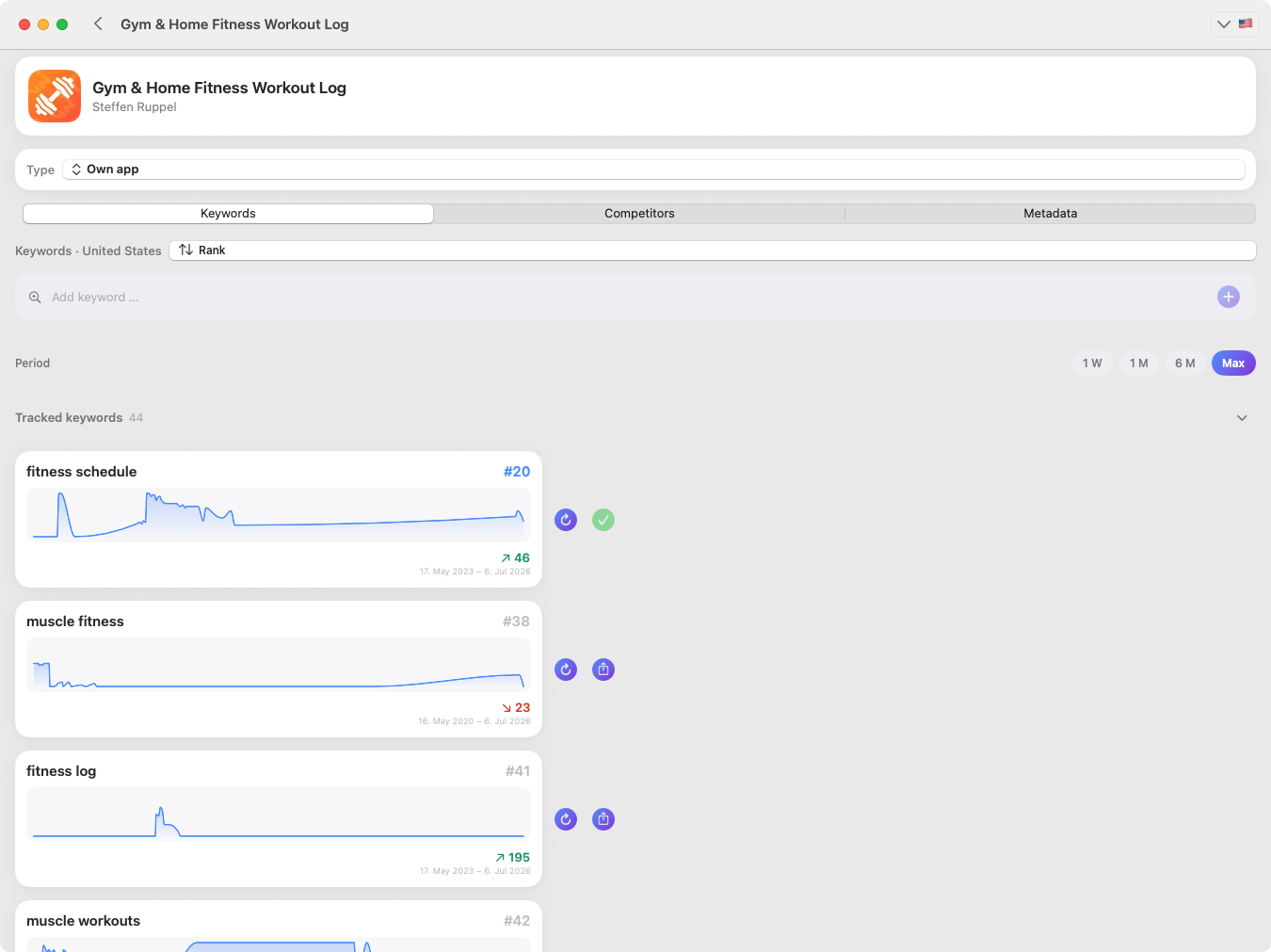Screen dimensions: 1271x952
Task: Switch to the Competitors tab
Action: (639, 214)
